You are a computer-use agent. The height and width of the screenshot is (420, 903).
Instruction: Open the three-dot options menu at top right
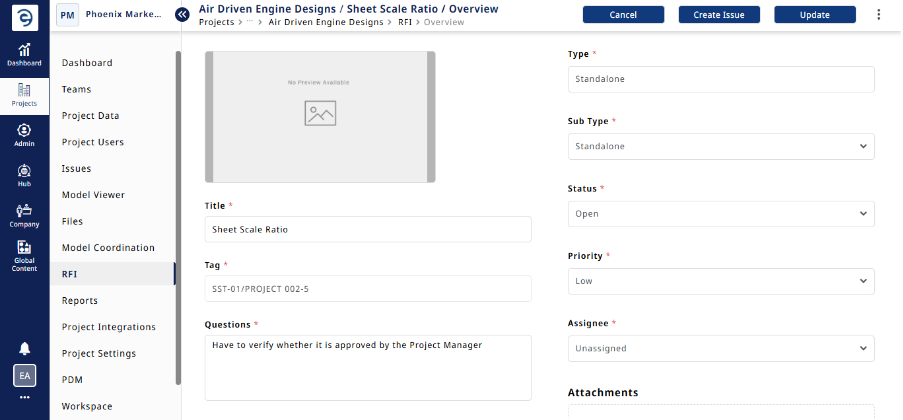[879, 15]
